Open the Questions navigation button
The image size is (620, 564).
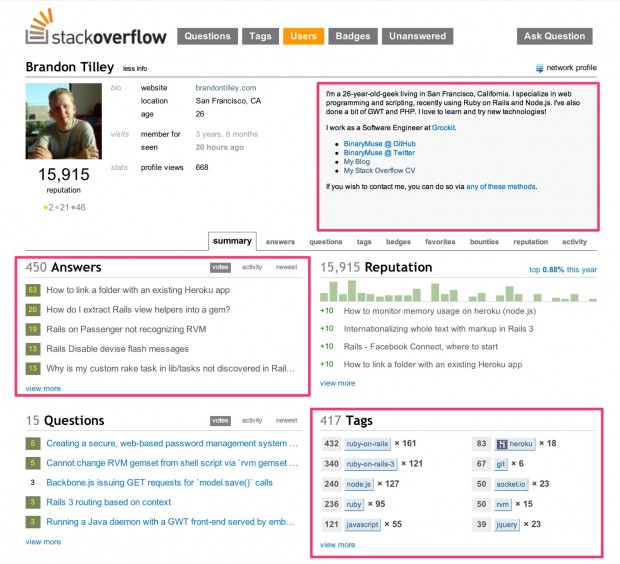208,36
